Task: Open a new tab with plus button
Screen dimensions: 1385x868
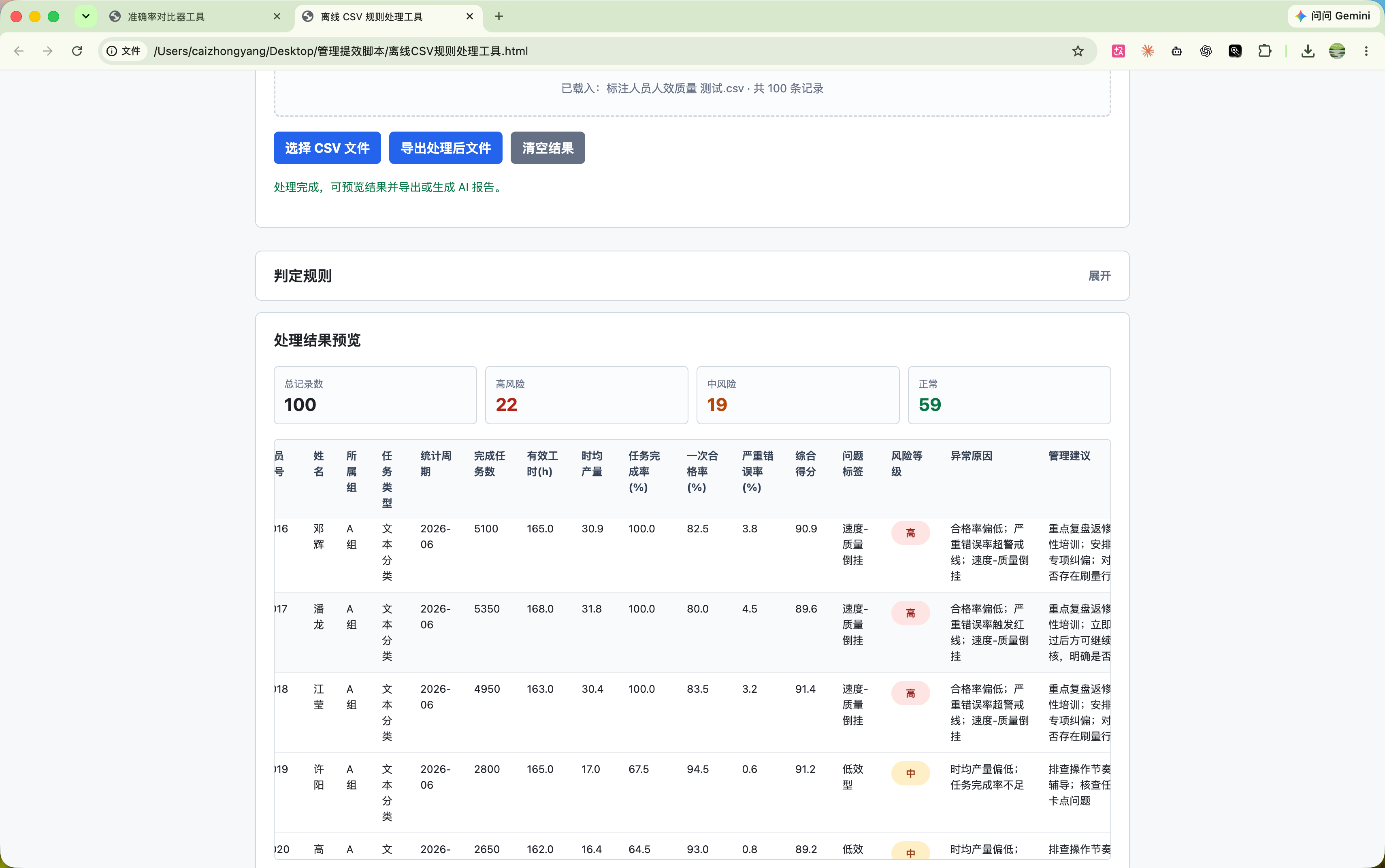Action: click(x=499, y=17)
